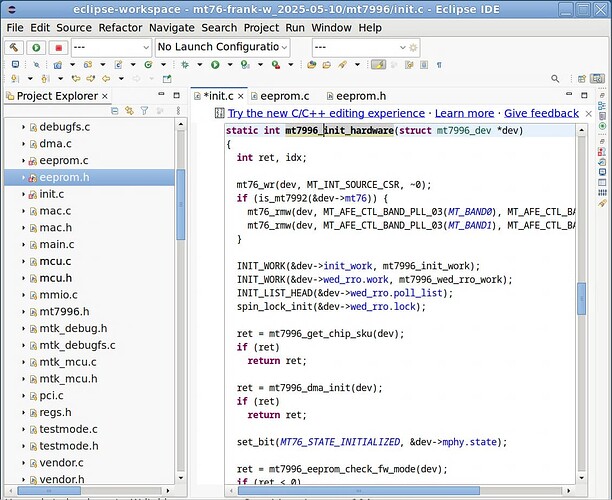Image resolution: width=612 pixels, height=500 pixels.
Task: Click Try the new C/C++ editing experience link
Action: [x=326, y=114]
